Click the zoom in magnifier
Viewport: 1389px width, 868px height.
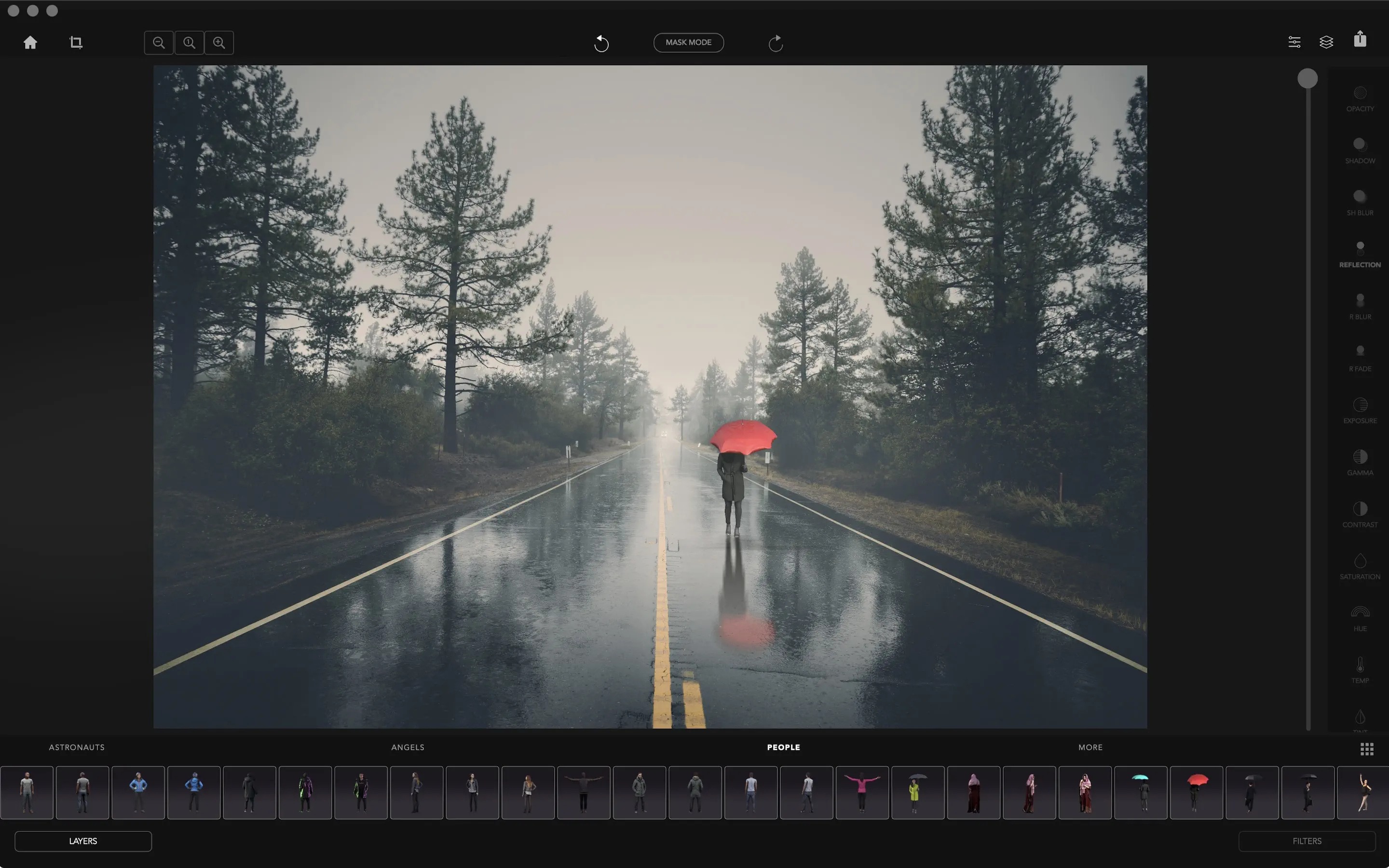click(x=218, y=42)
